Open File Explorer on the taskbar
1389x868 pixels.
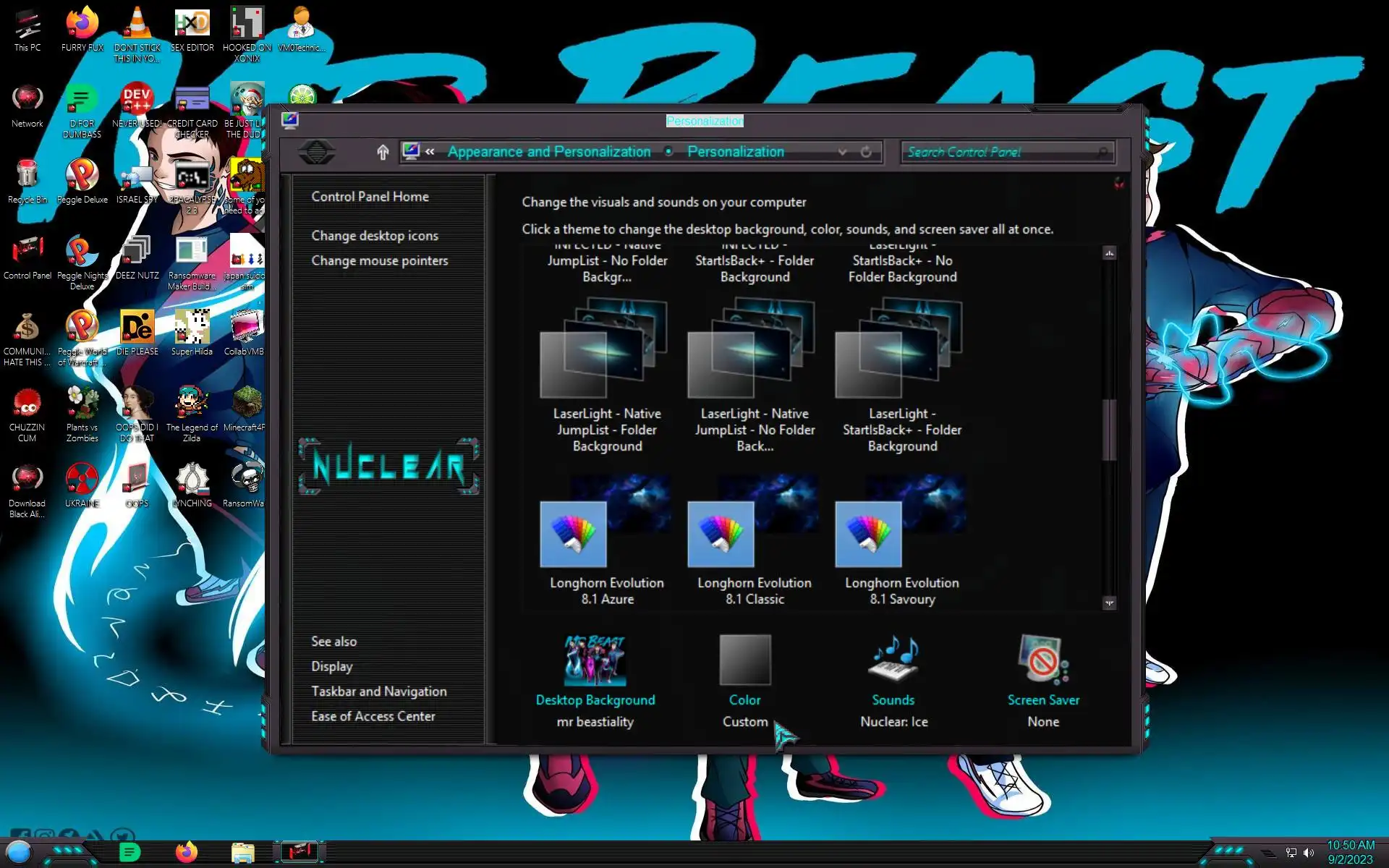[x=242, y=852]
